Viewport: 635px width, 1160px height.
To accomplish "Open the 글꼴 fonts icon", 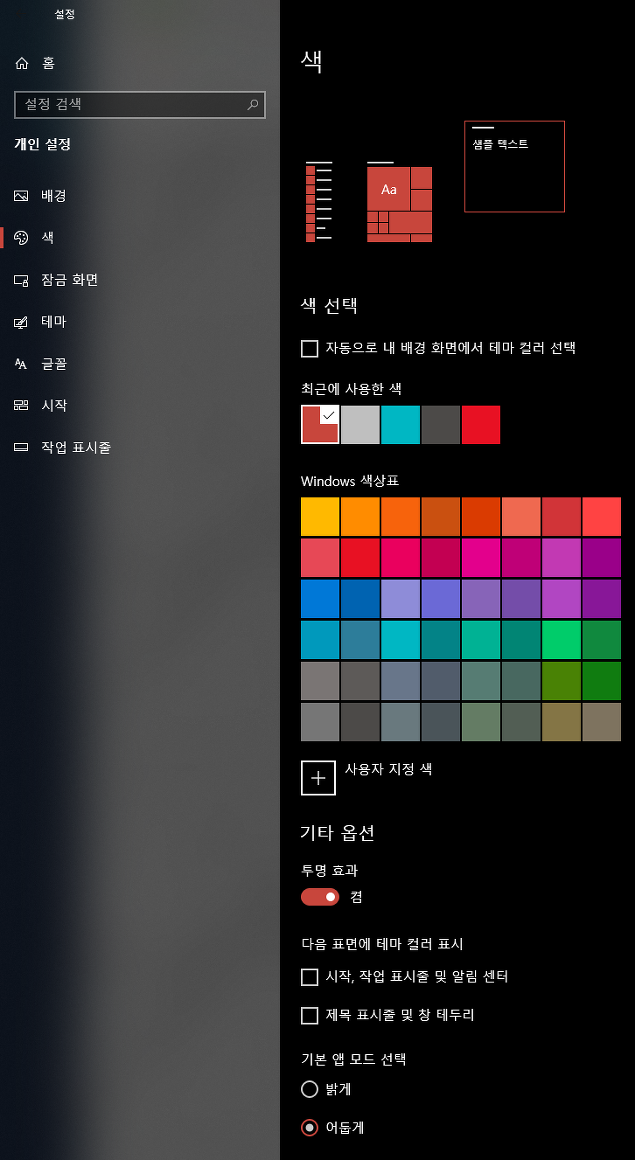I will (x=21, y=363).
